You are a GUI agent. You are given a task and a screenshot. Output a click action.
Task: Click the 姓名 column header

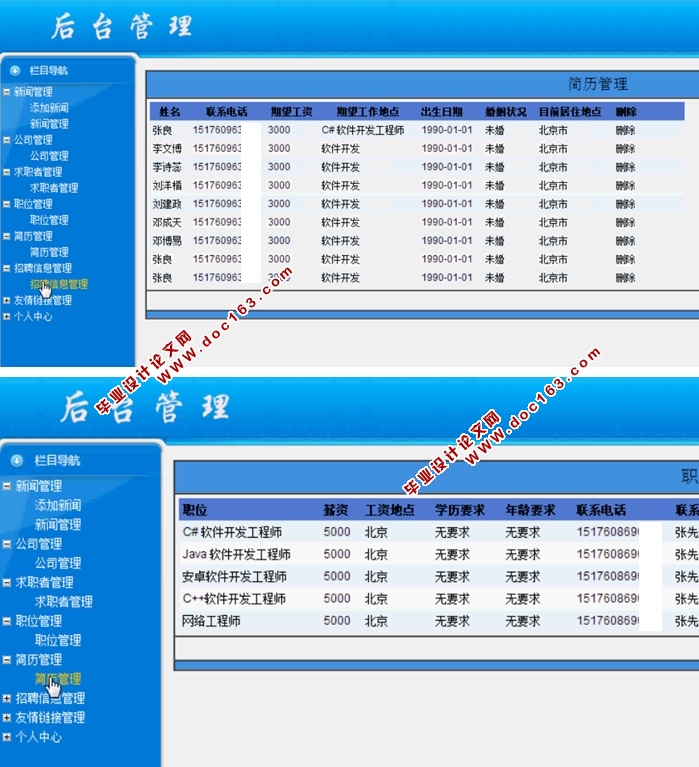point(170,112)
